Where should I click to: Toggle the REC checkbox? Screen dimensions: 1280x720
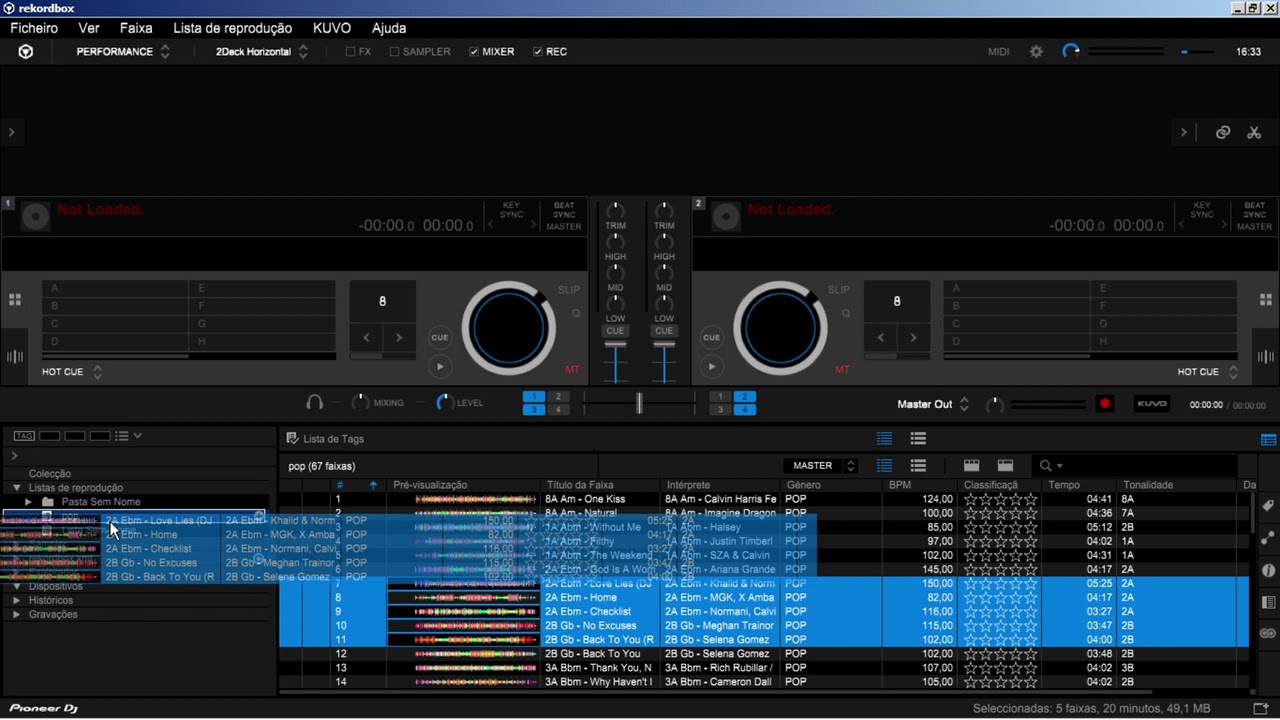tap(538, 52)
